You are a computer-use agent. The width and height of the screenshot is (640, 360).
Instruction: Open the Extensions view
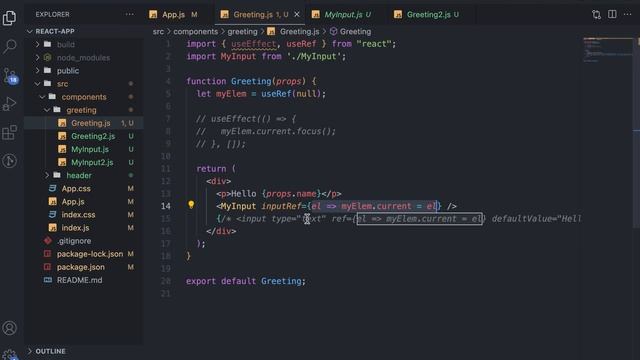tap(9, 133)
